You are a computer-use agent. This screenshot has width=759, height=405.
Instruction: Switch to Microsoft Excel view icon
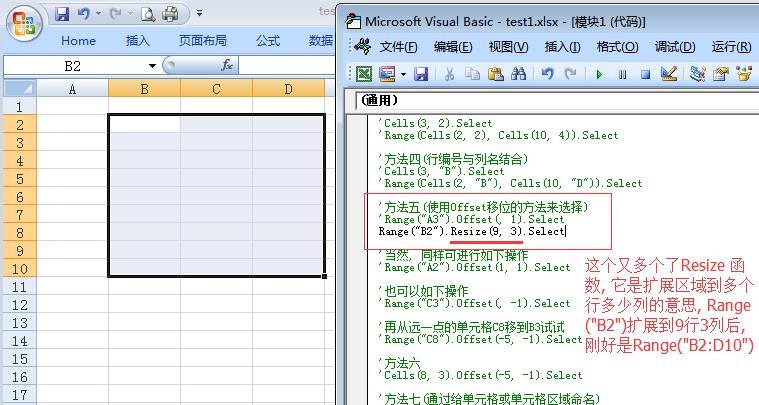point(364,74)
